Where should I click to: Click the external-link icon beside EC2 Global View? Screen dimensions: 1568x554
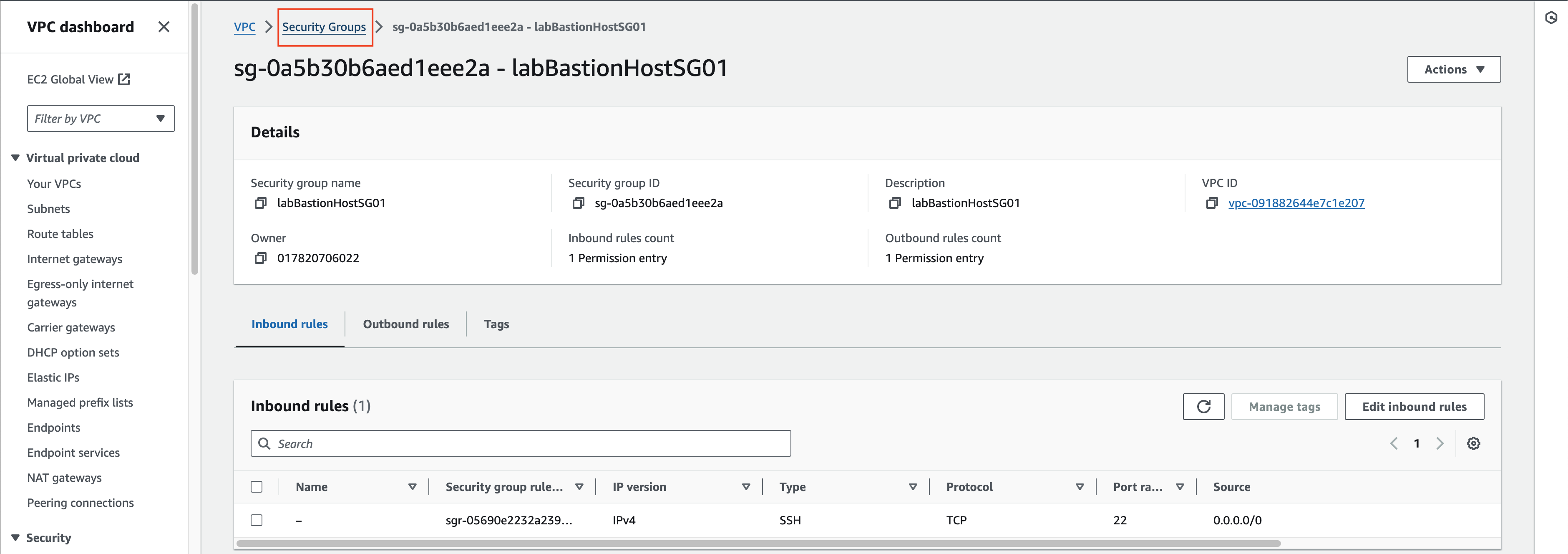124,79
